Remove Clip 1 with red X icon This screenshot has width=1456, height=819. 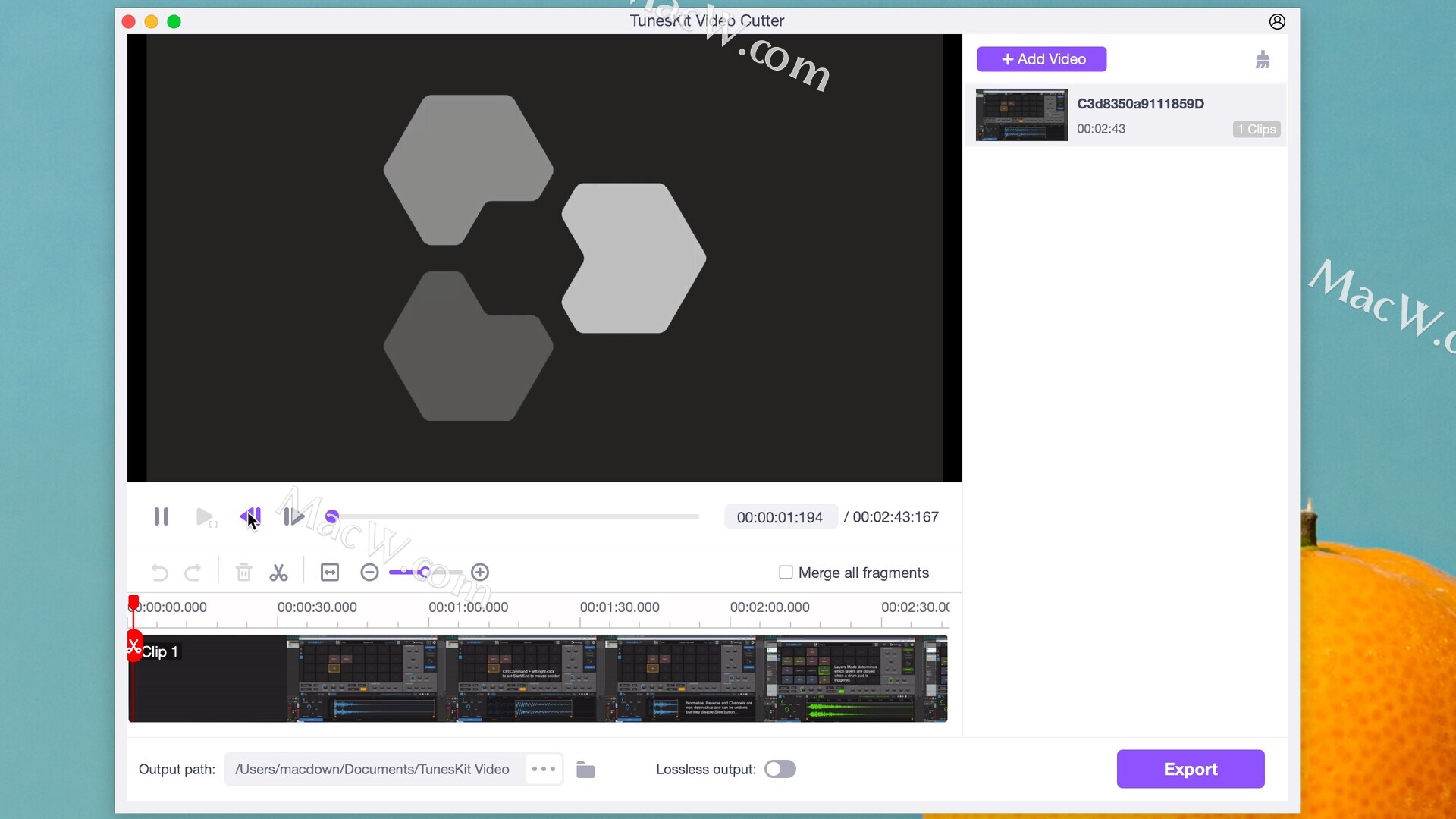click(x=134, y=646)
